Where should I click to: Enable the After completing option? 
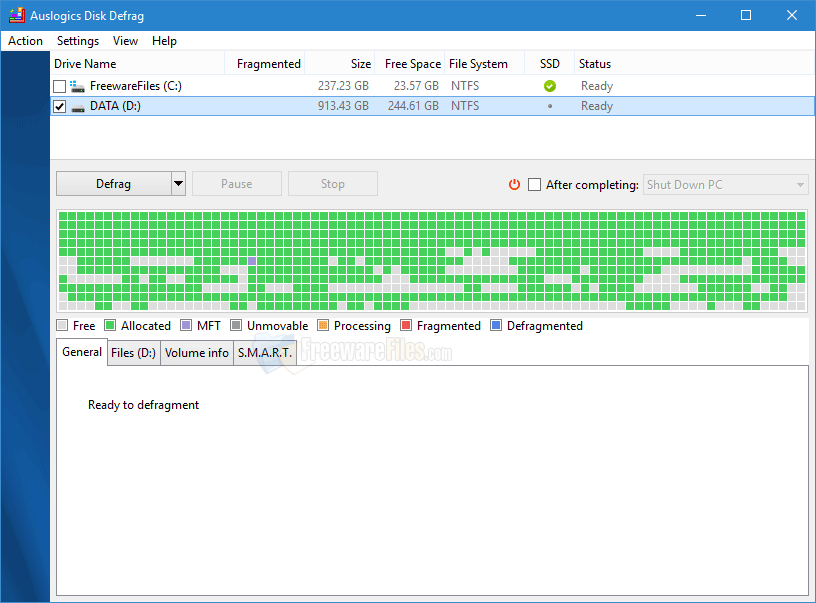(535, 185)
